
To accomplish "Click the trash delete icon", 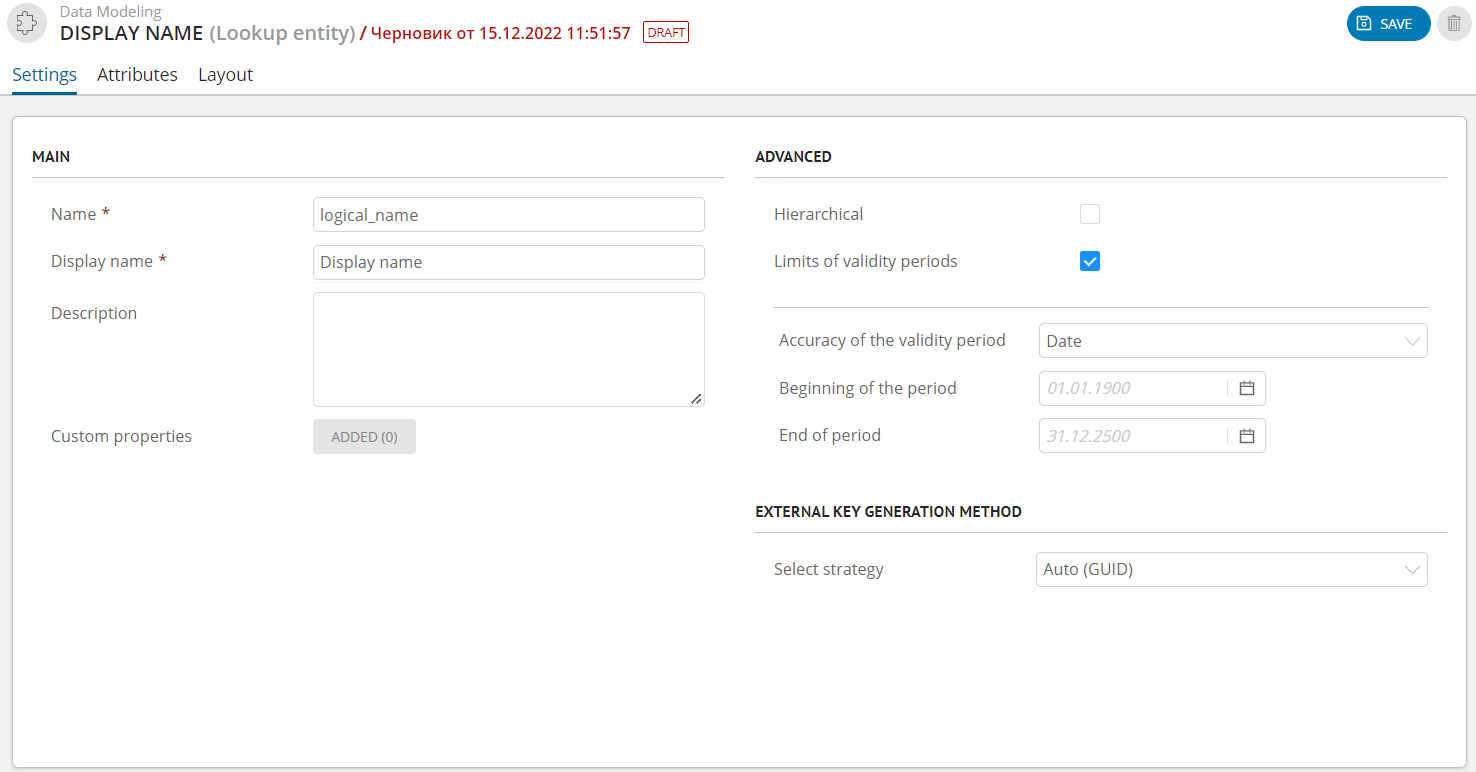I will coord(1454,24).
